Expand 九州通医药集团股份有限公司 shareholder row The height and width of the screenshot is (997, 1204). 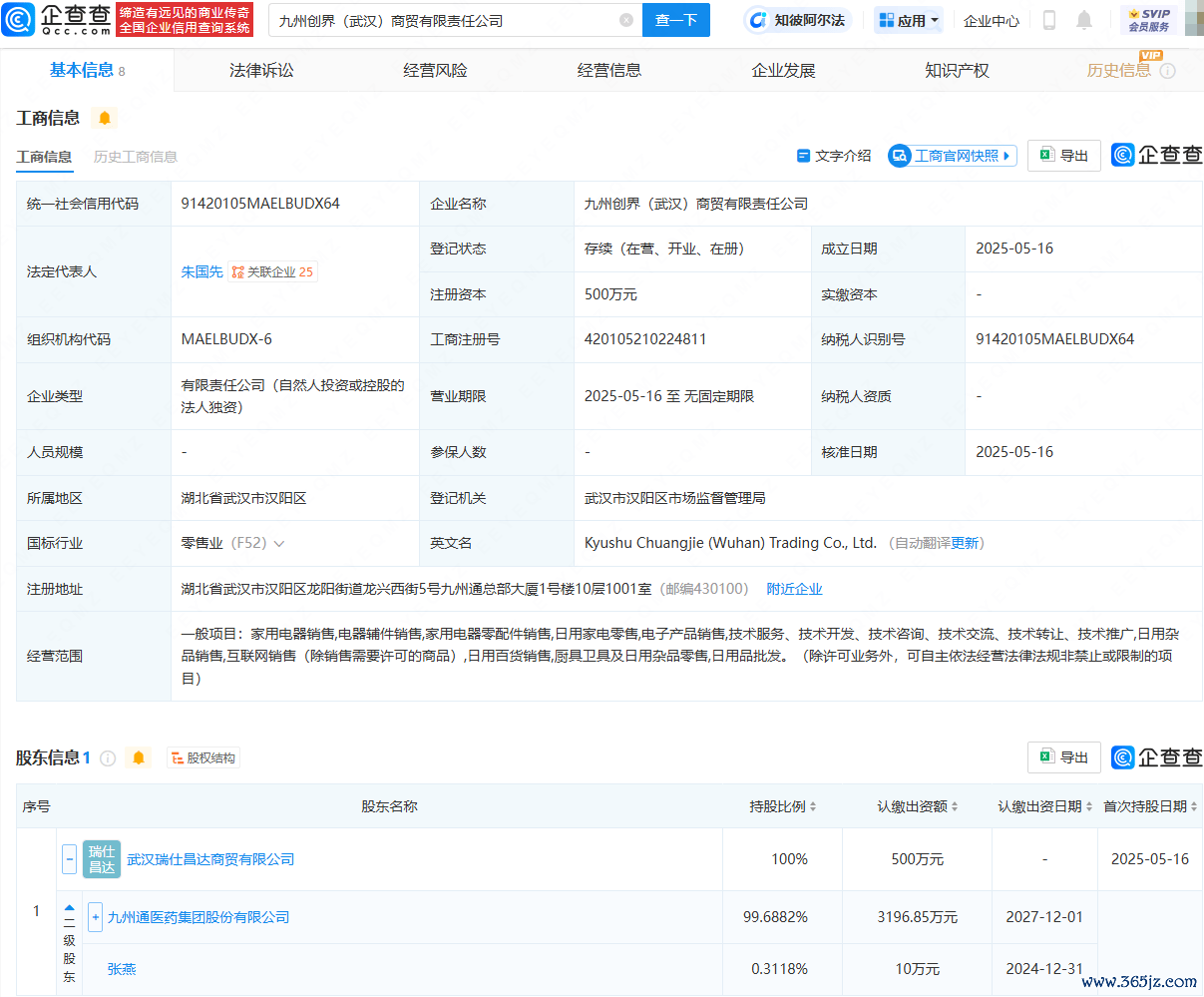95,917
